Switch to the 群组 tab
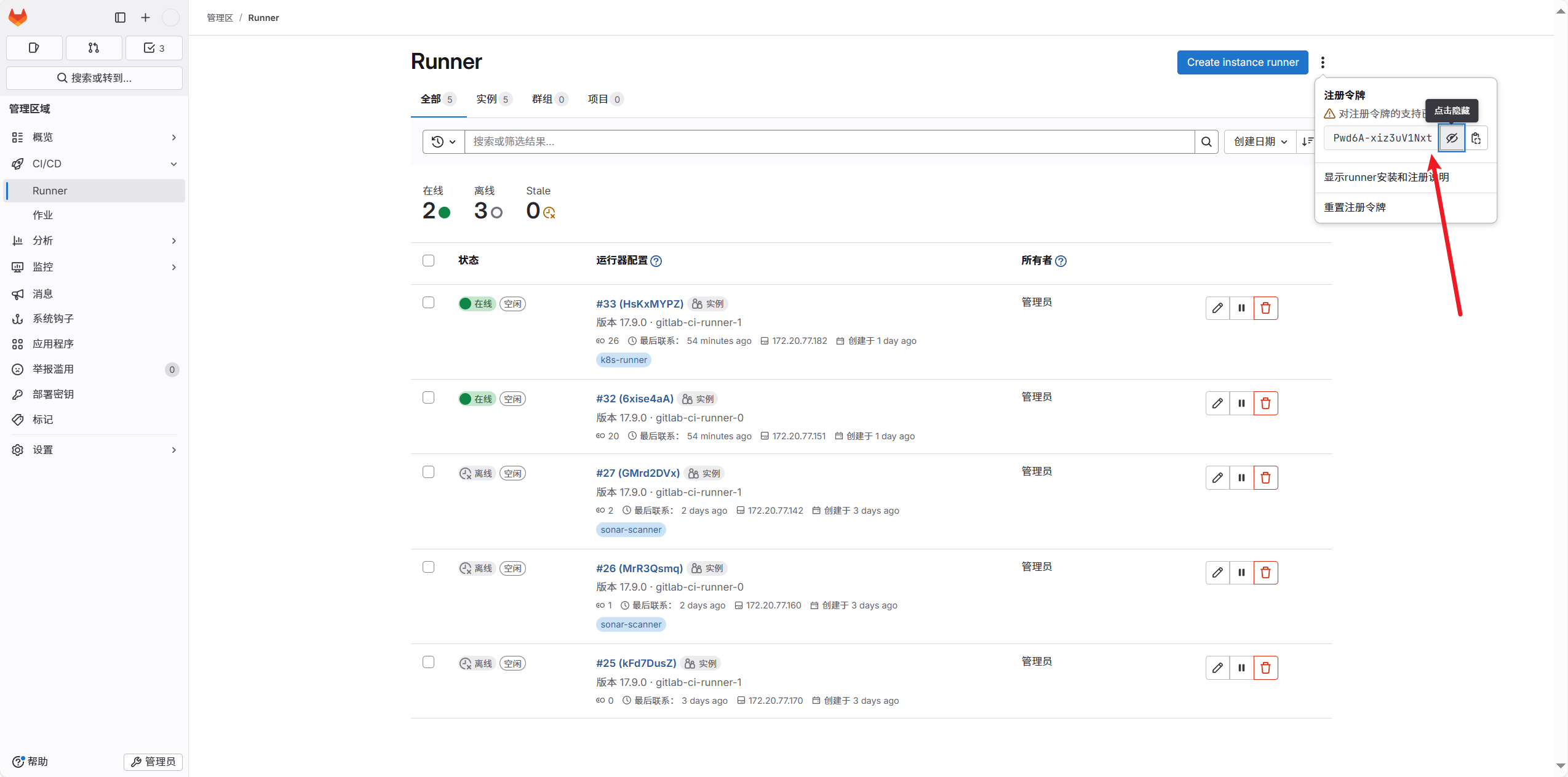The height and width of the screenshot is (777, 1568). (549, 98)
